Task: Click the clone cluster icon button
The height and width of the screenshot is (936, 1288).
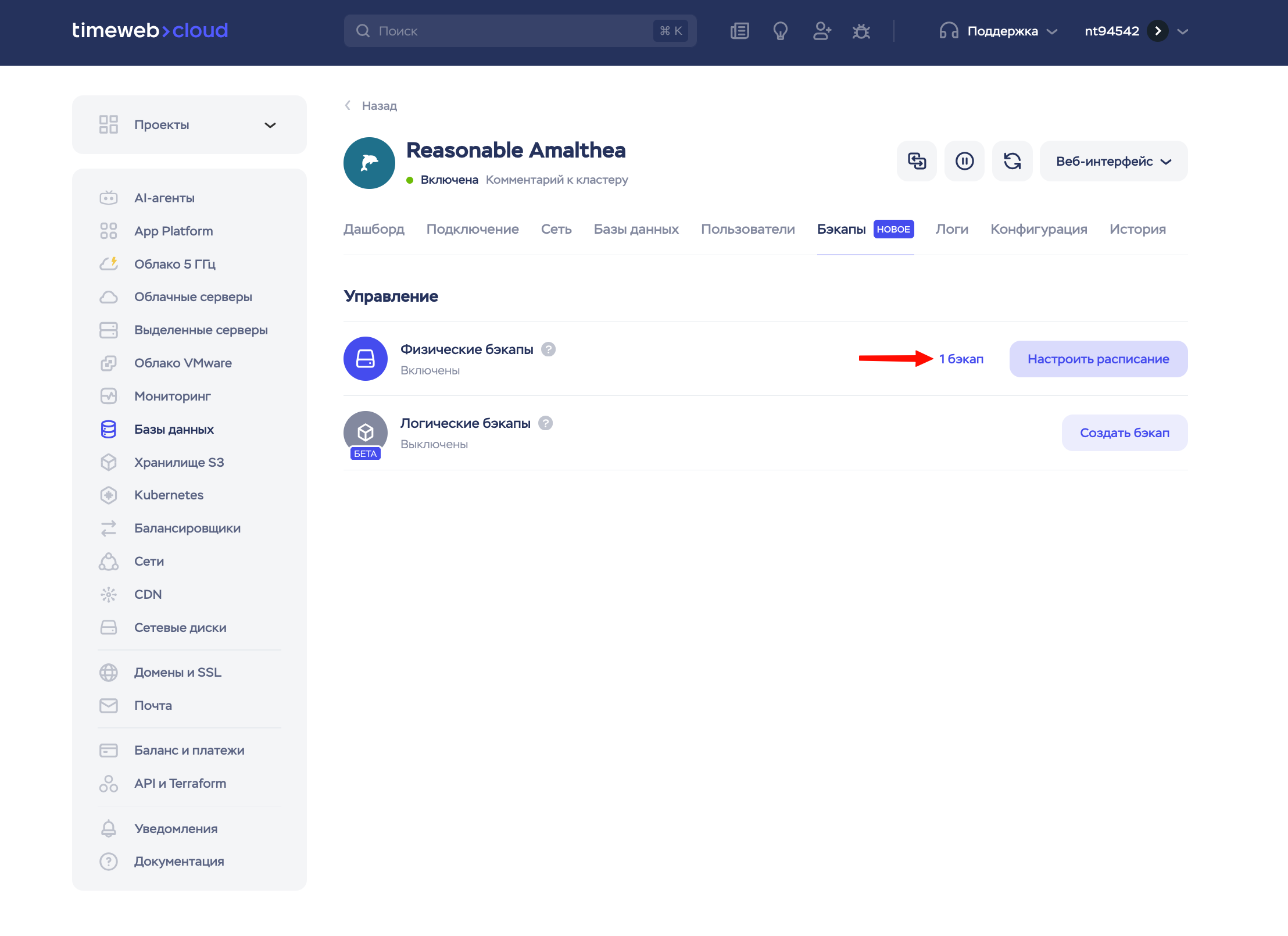Action: tap(917, 161)
